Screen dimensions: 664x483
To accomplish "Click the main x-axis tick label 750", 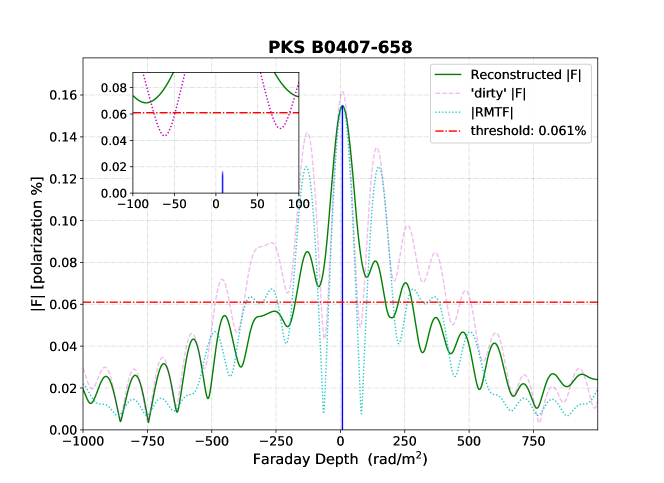I will tap(533, 442).
